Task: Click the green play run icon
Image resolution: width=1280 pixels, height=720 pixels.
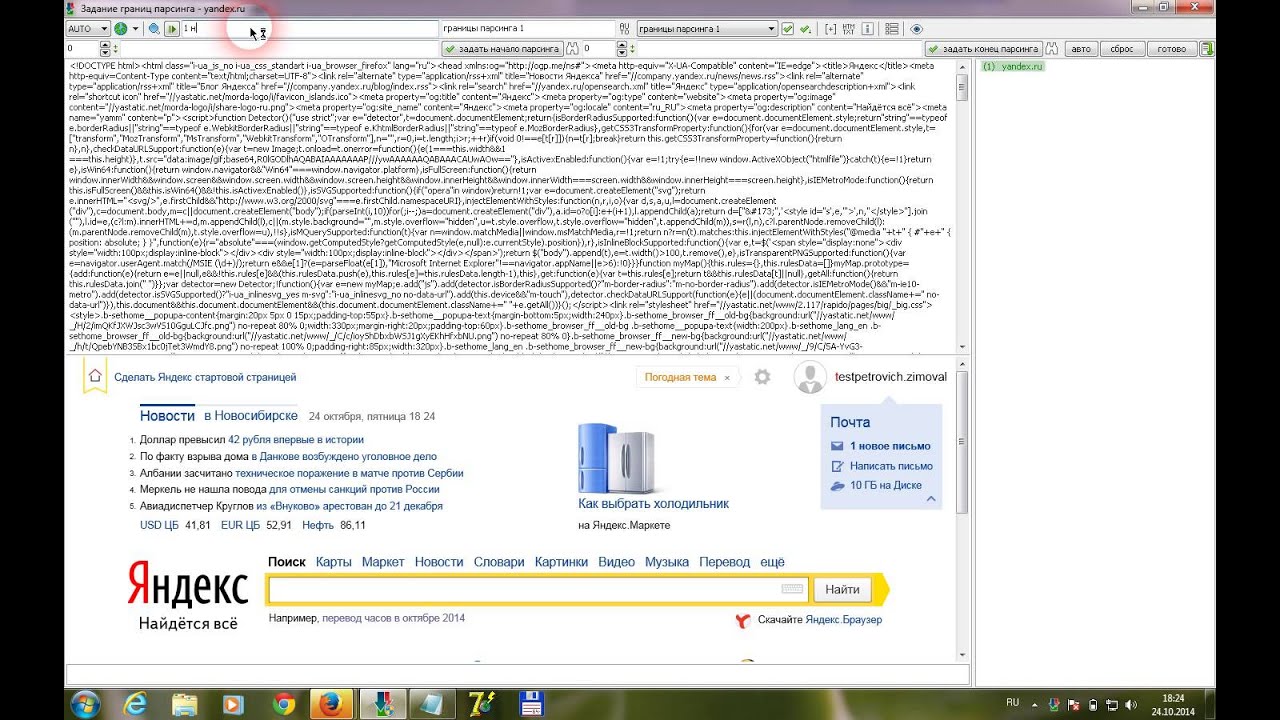Action: 172,29
